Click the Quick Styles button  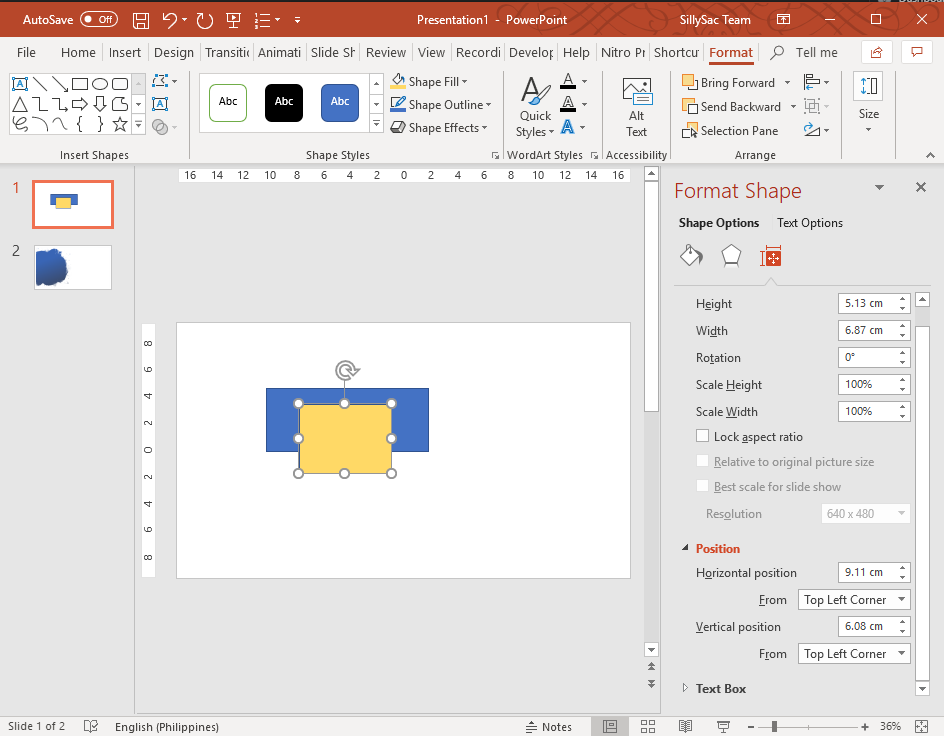pos(535,104)
